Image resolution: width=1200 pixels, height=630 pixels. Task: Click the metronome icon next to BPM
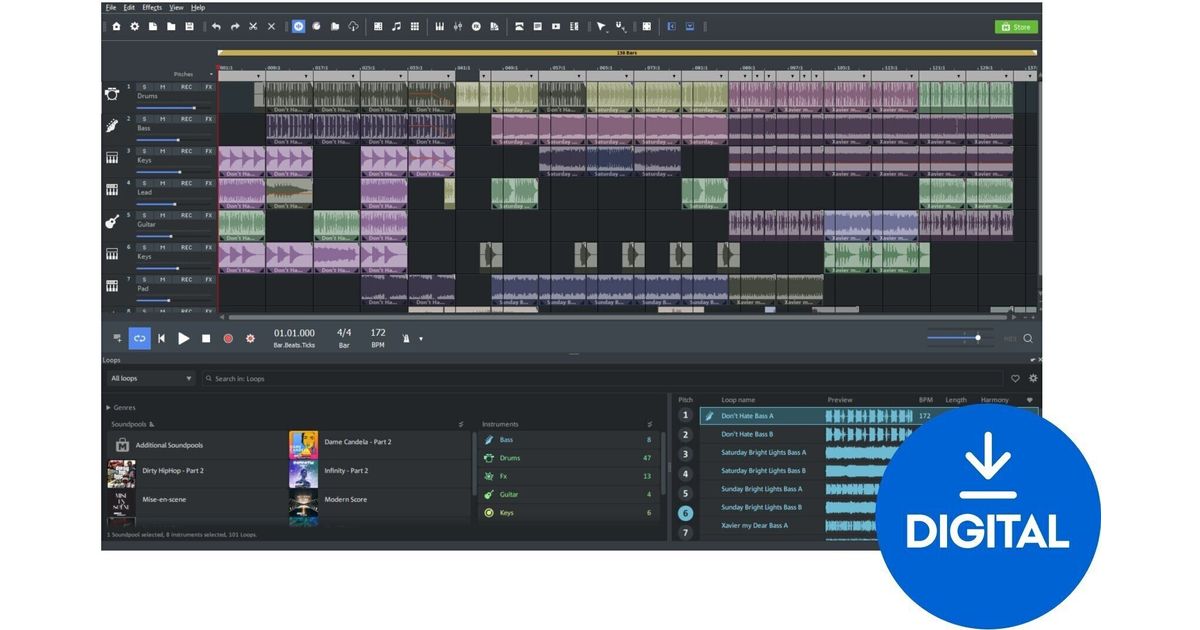407,339
